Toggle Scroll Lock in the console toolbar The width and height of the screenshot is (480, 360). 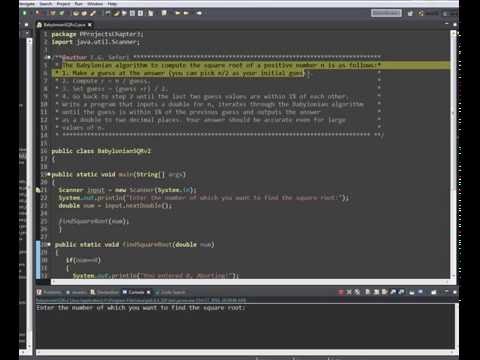pos(376,292)
